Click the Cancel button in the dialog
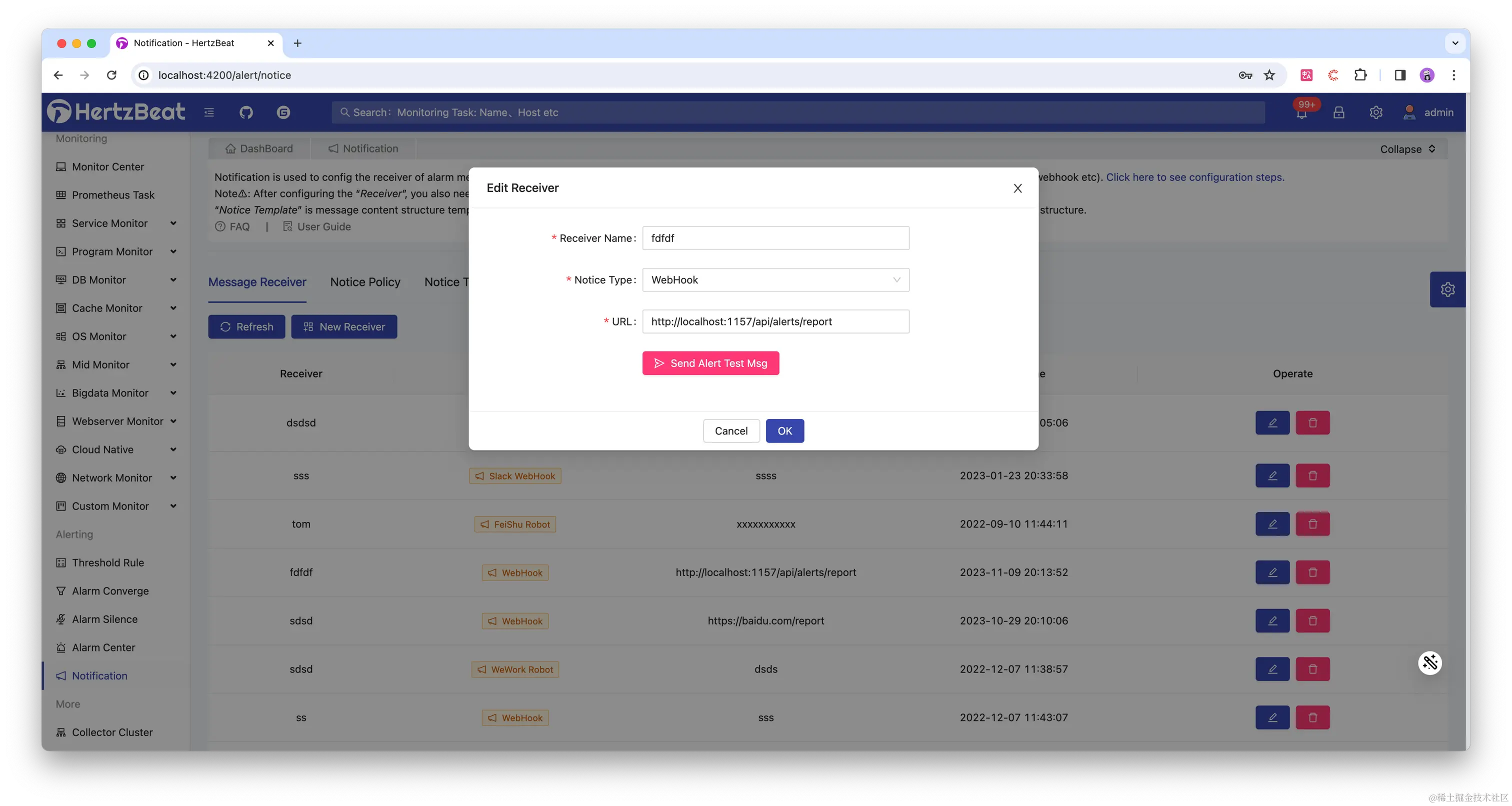1512x806 pixels. (x=731, y=431)
